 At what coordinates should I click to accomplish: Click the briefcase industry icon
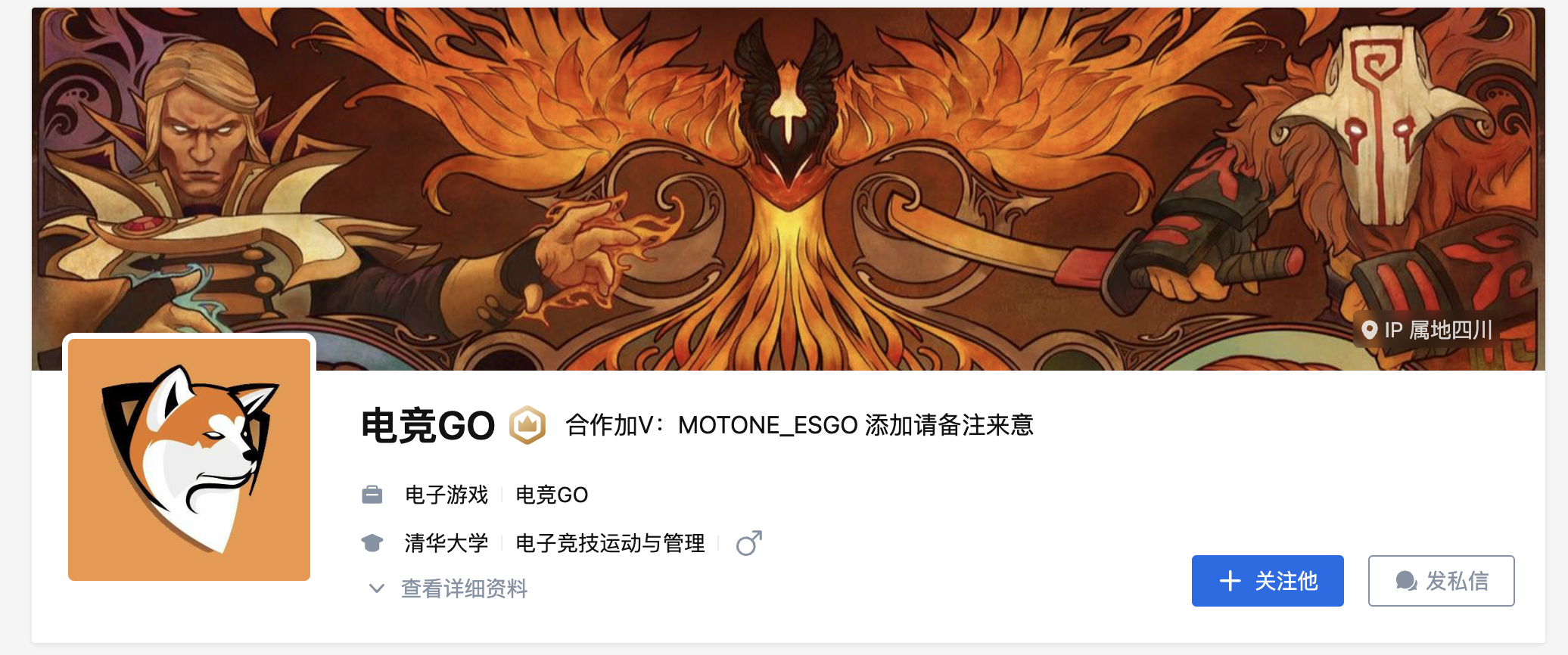tap(372, 495)
